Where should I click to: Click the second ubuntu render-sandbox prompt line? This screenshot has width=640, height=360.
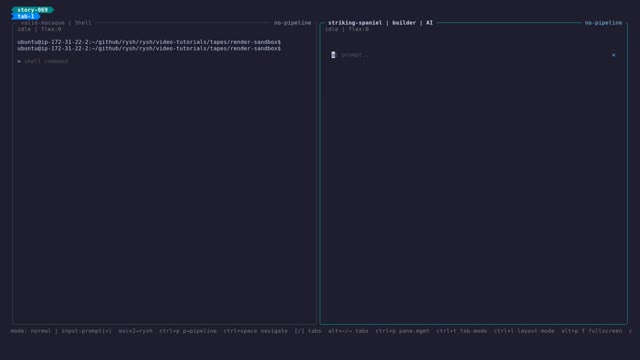pos(149,49)
